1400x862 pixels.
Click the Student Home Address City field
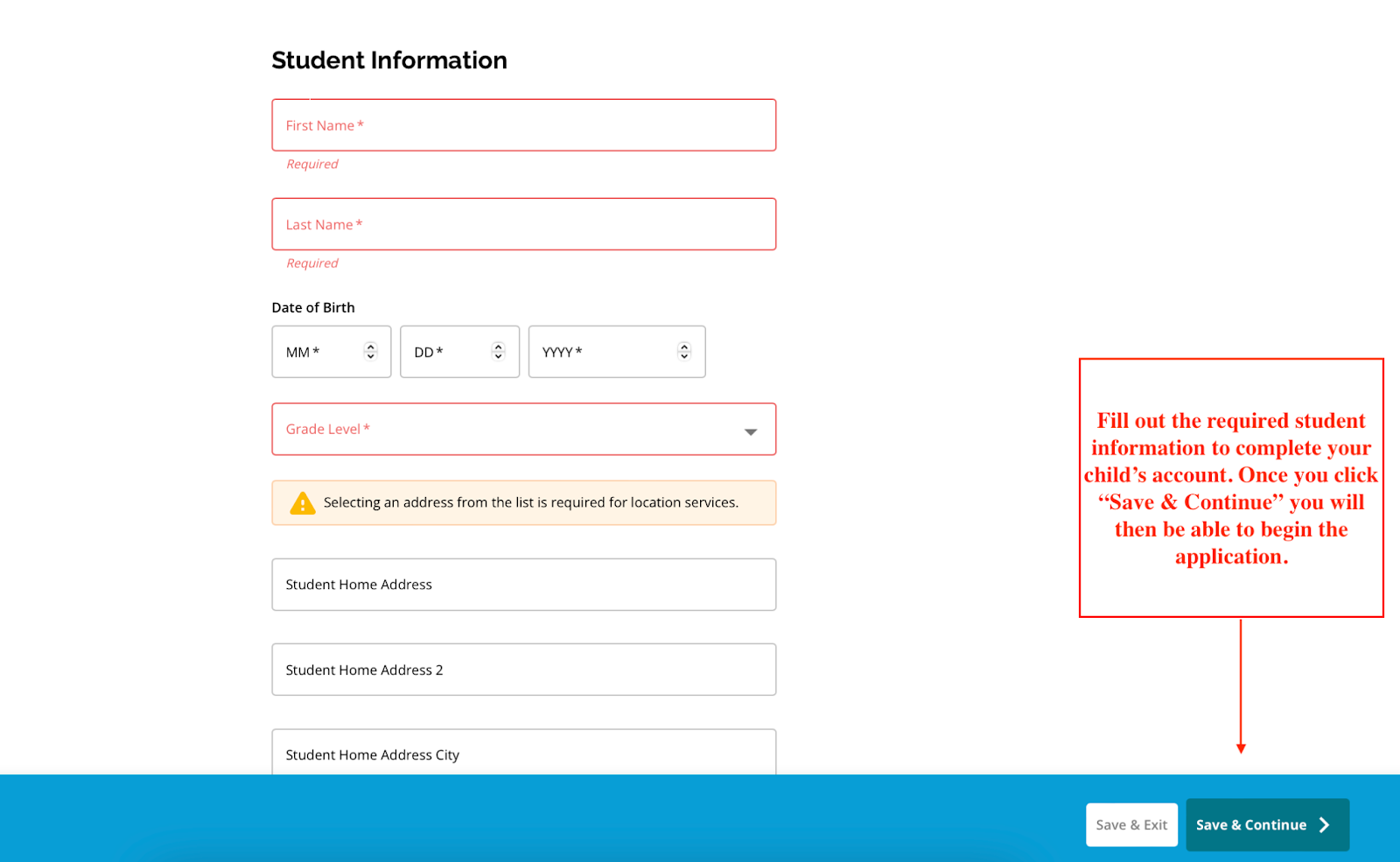(x=523, y=752)
